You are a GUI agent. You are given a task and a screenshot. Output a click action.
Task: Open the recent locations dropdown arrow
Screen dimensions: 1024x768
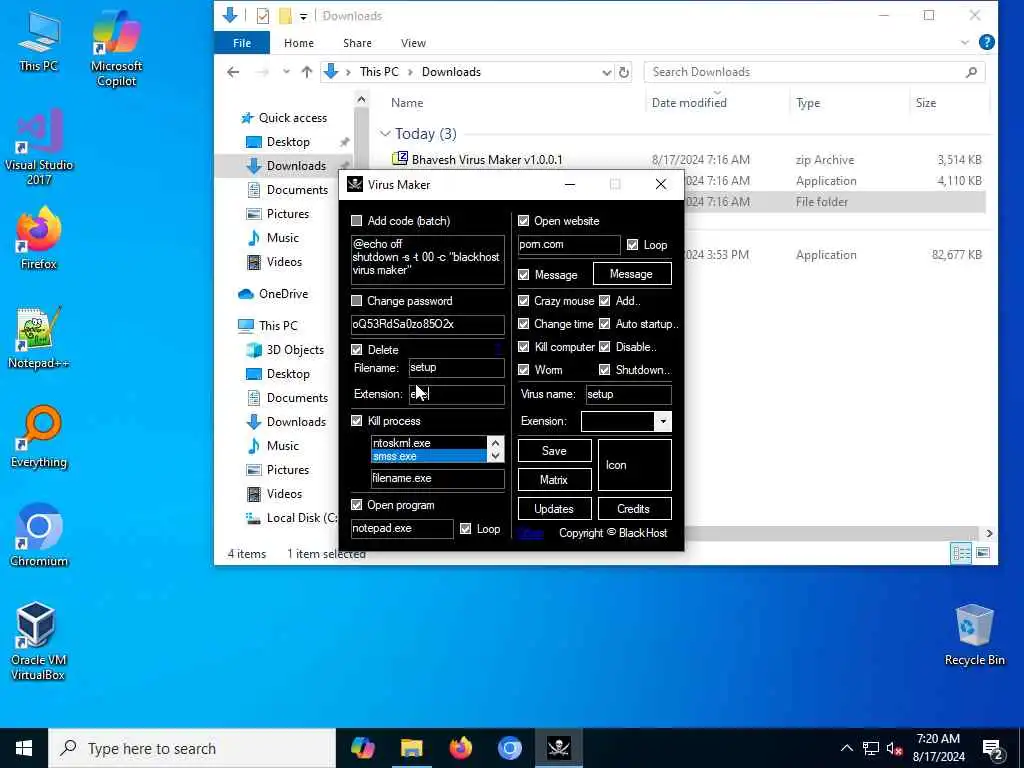(x=286, y=72)
